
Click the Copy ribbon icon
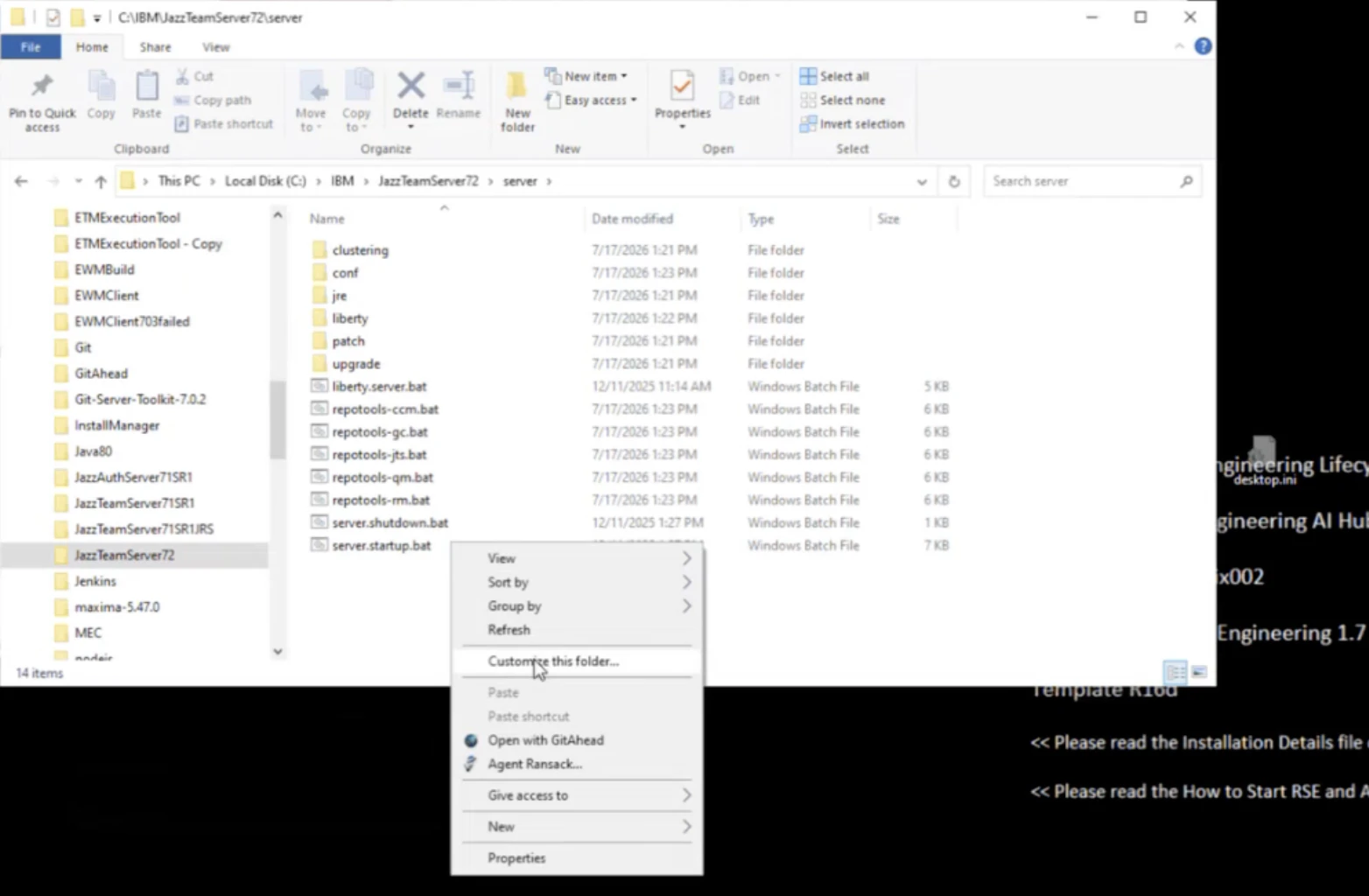coord(101,87)
